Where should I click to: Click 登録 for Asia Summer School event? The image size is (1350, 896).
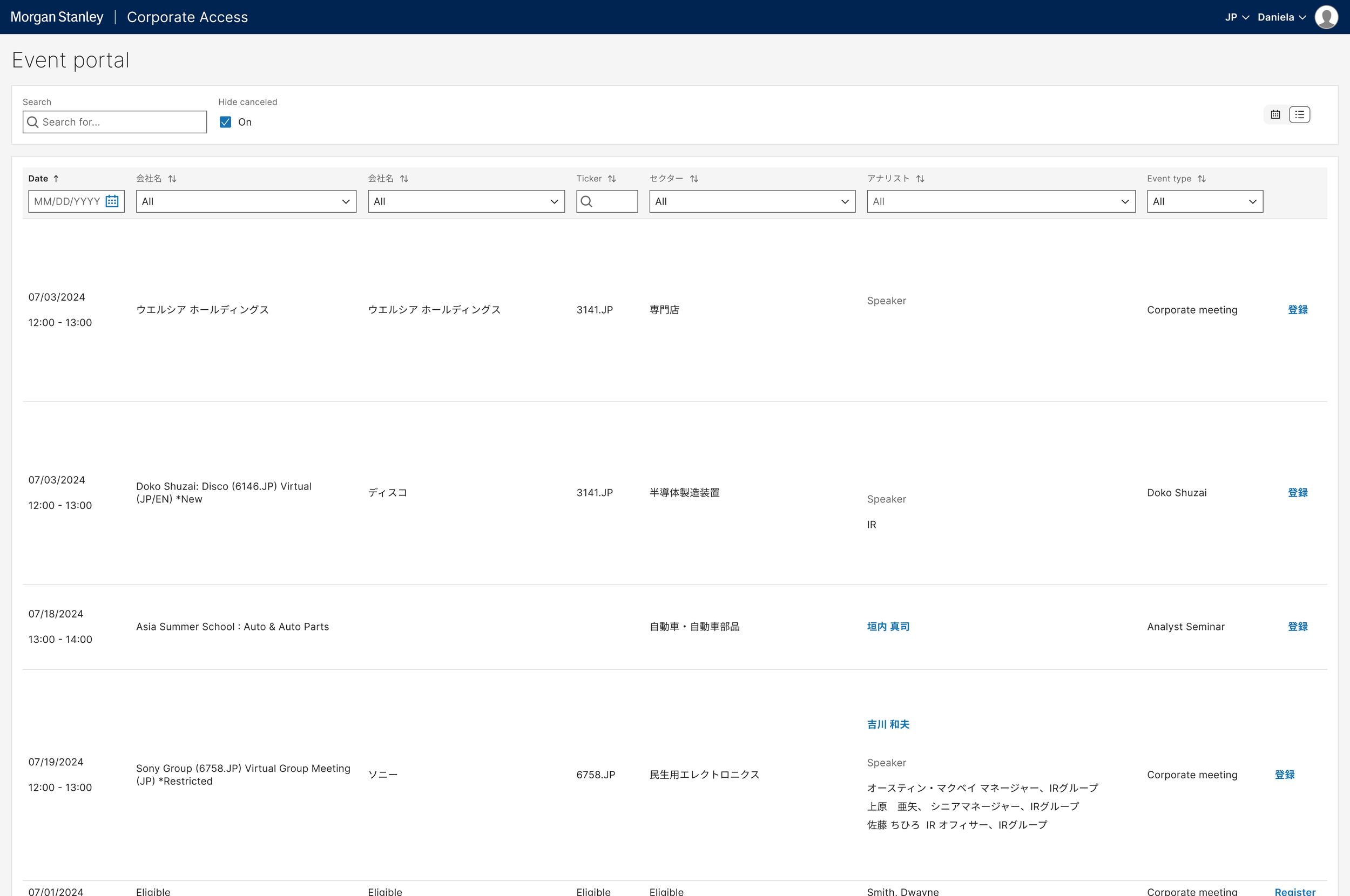pyautogui.click(x=1298, y=626)
